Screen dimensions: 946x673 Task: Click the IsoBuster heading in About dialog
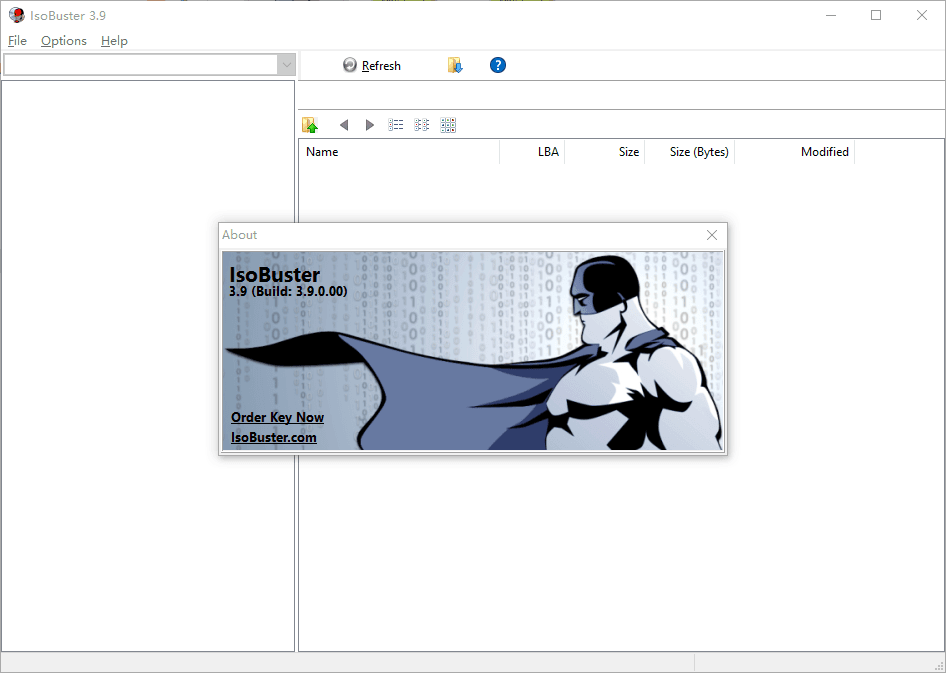pos(275,274)
